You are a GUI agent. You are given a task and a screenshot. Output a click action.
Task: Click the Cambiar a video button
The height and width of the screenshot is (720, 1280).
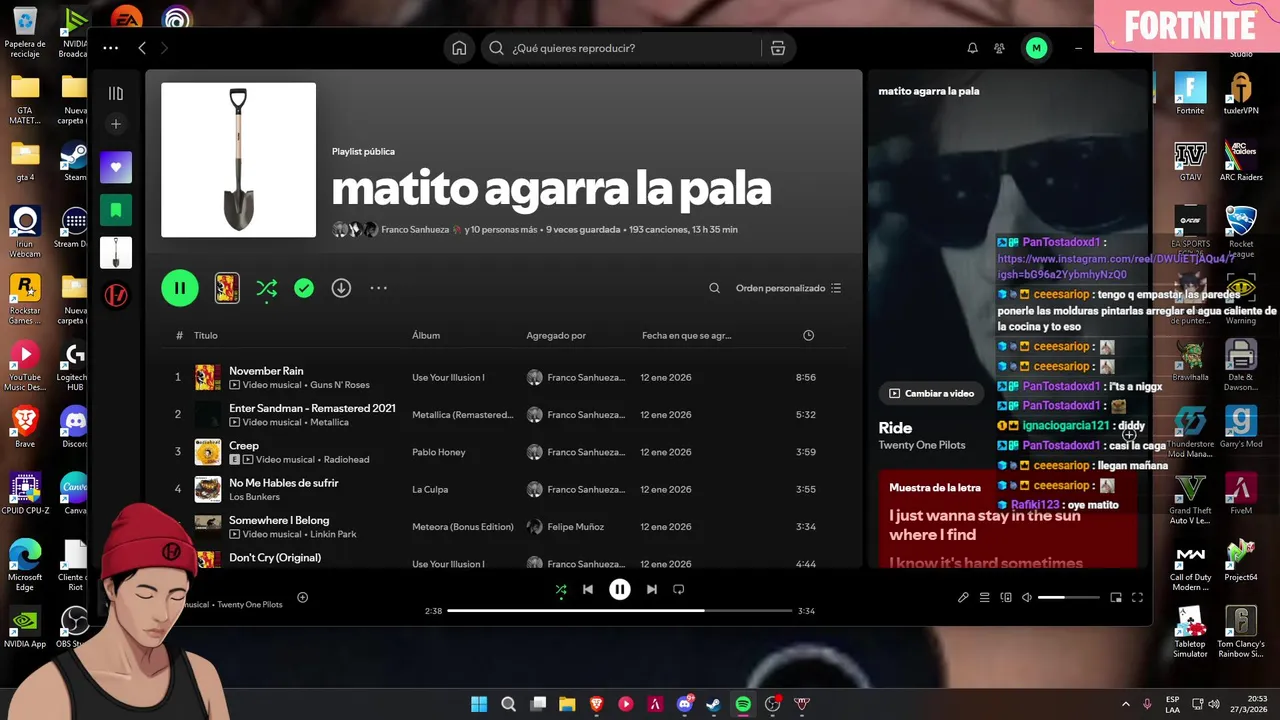932,394
